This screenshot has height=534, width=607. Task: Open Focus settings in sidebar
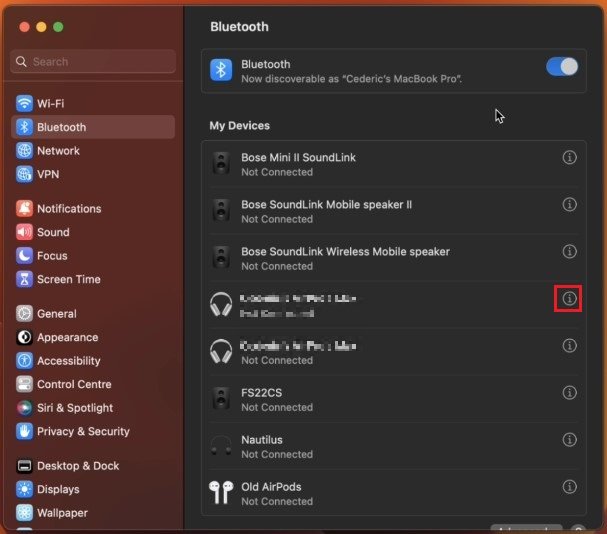[x=52, y=256]
